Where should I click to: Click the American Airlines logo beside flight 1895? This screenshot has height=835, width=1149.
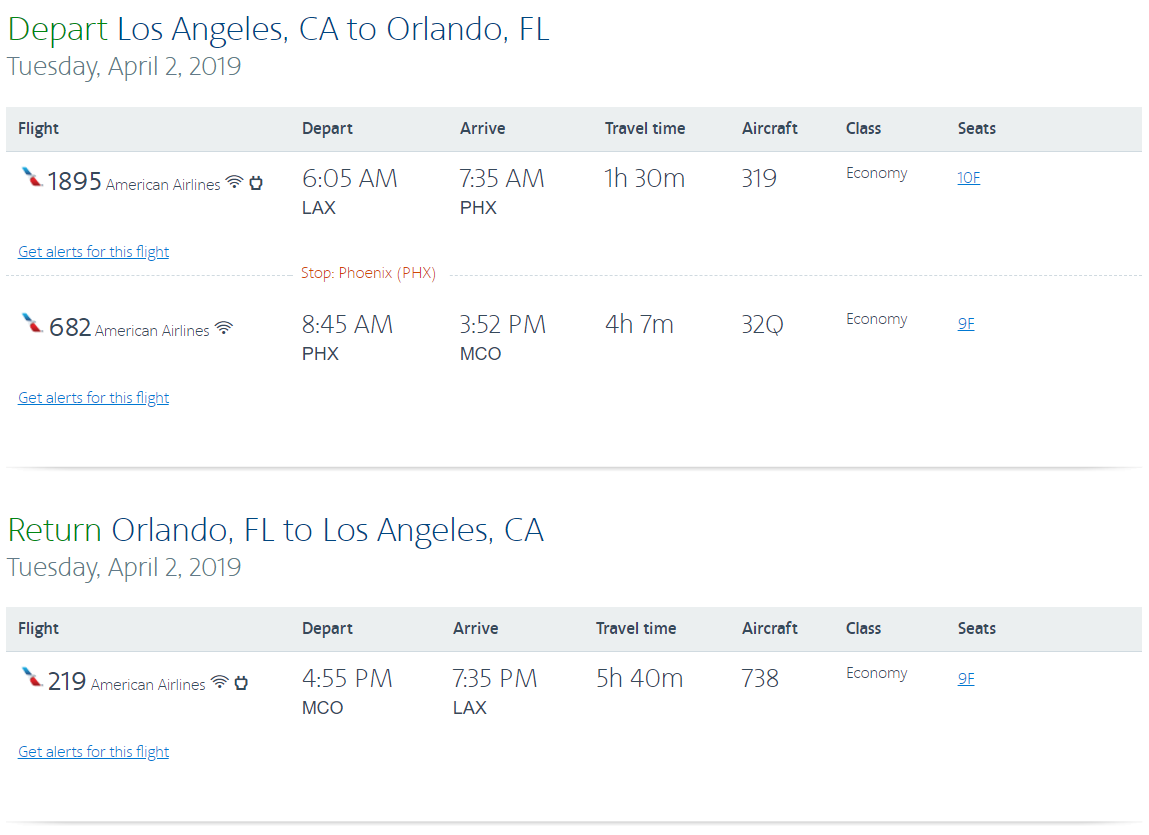click(x=31, y=179)
